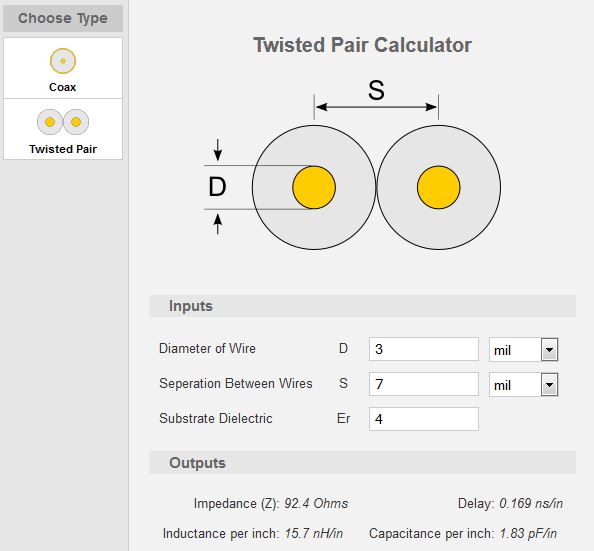594x551 pixels.
Task: Open the Separation Between Wires unit dropdown
Action: 549,385
